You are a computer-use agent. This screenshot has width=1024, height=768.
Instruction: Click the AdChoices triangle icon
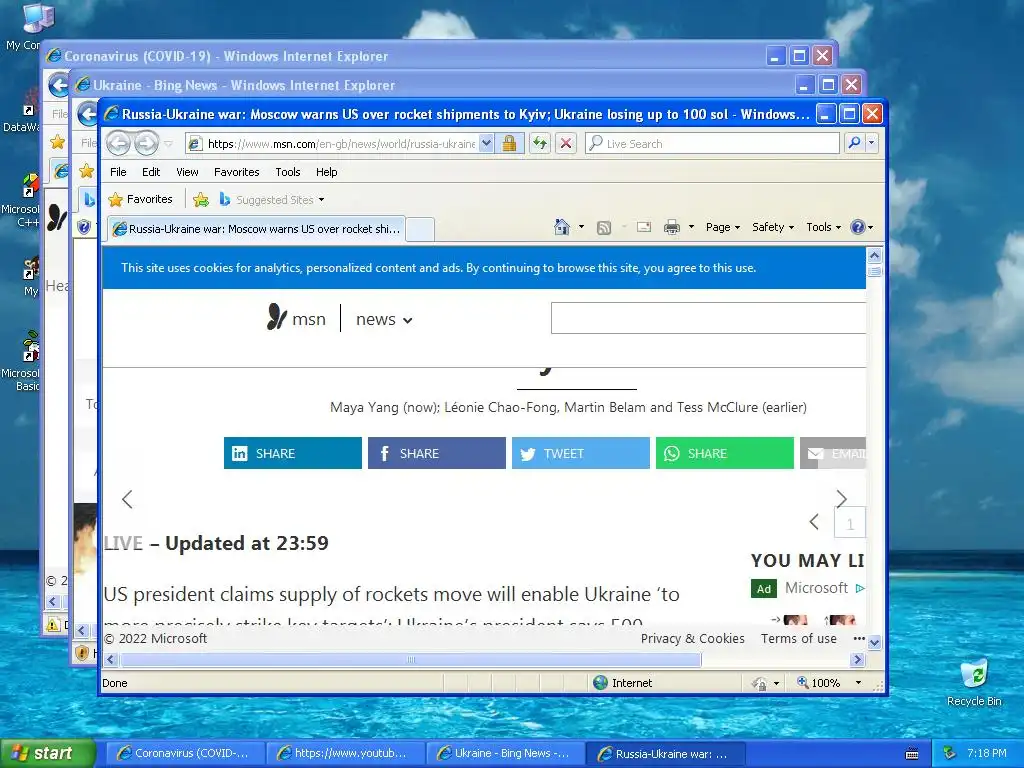click(x=859, y=588)
